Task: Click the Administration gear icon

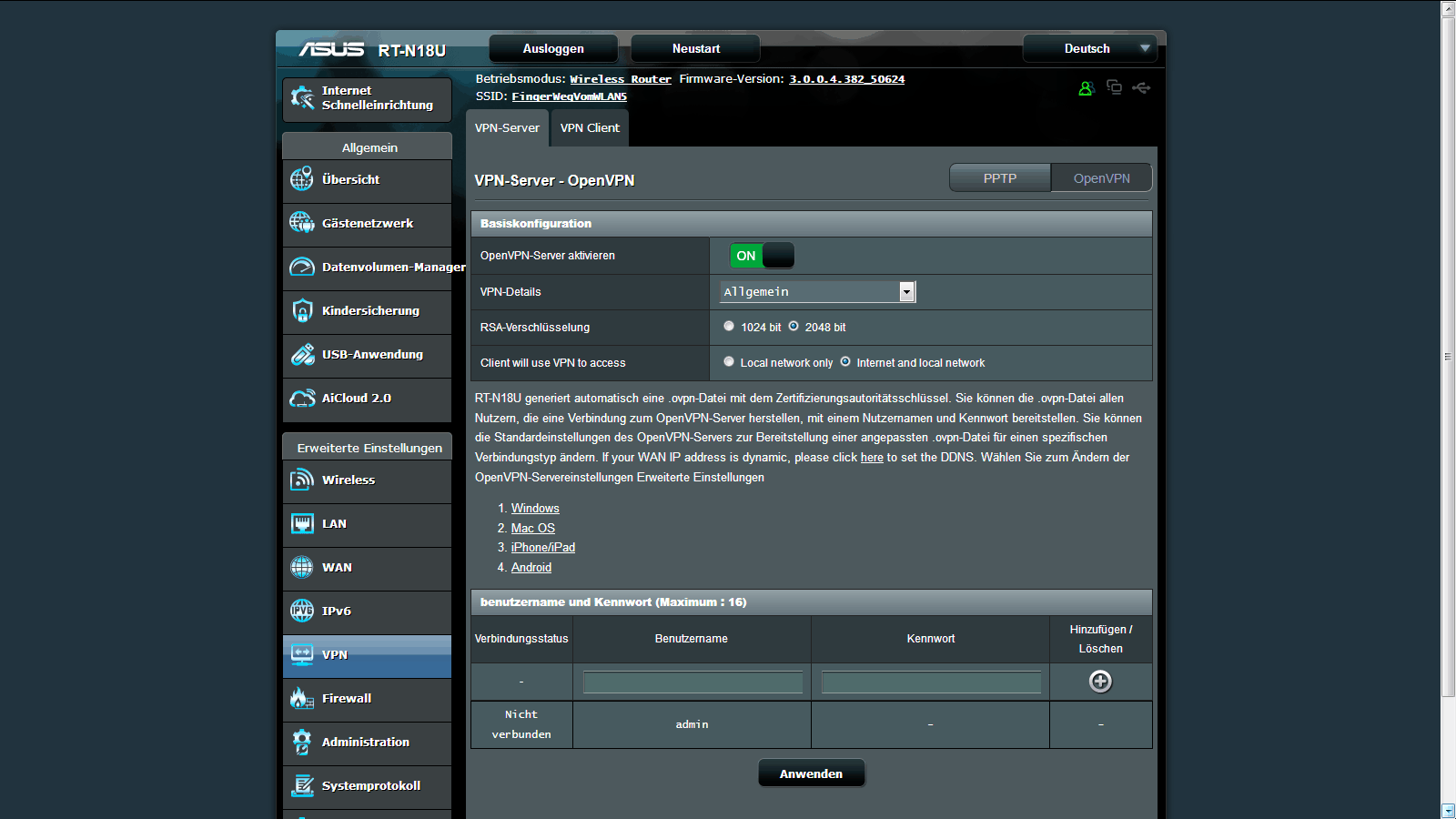Action: pos(302,742)
